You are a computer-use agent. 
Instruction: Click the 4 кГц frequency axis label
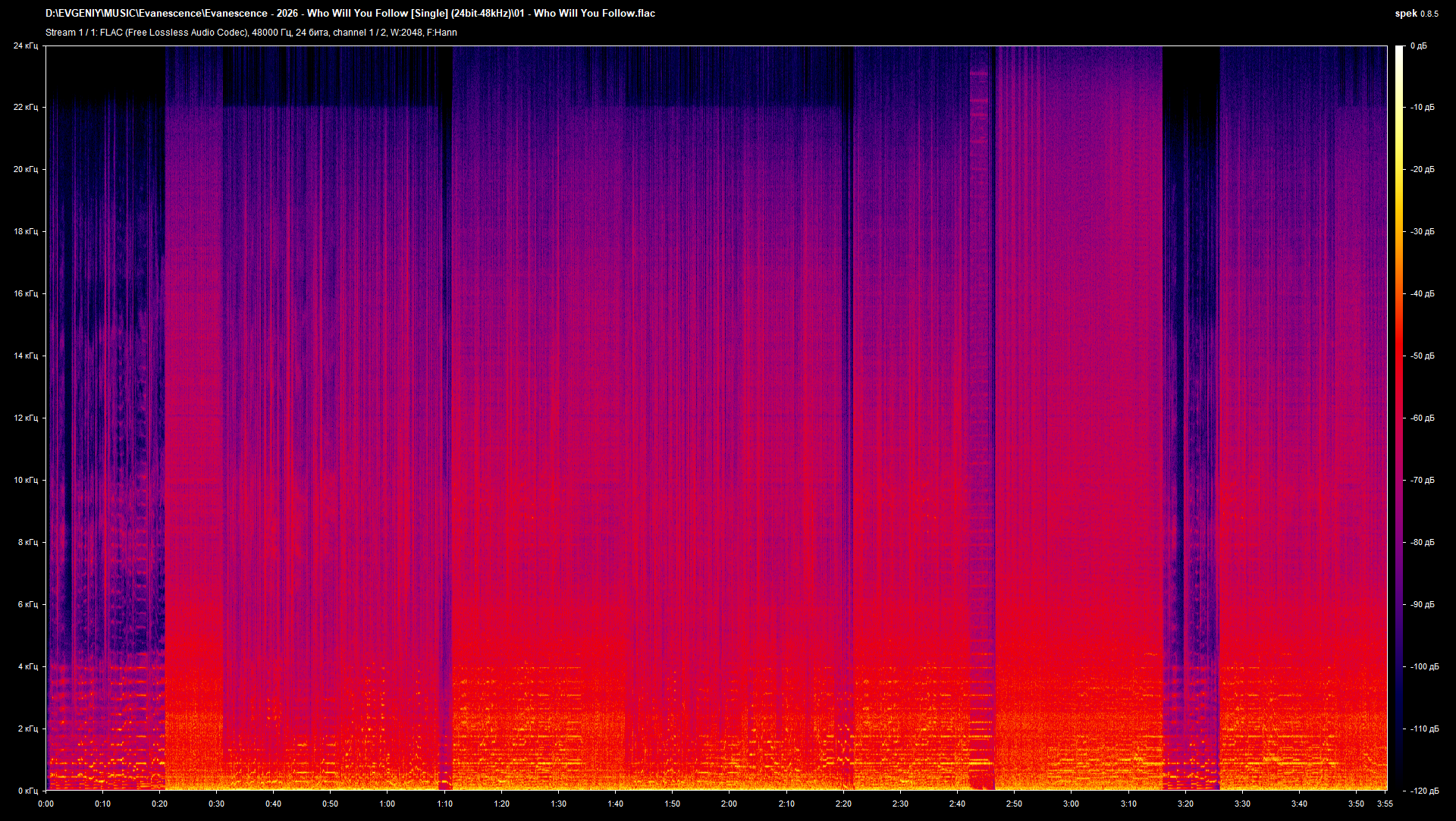[27, 666]
